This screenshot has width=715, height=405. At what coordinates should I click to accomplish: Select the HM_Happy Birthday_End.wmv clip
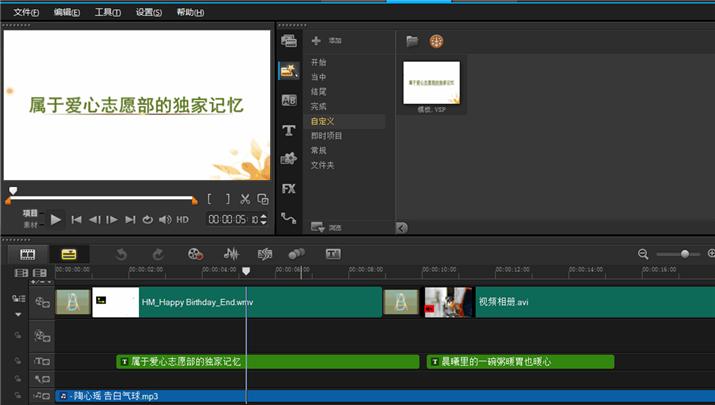(x=237, y=302)
